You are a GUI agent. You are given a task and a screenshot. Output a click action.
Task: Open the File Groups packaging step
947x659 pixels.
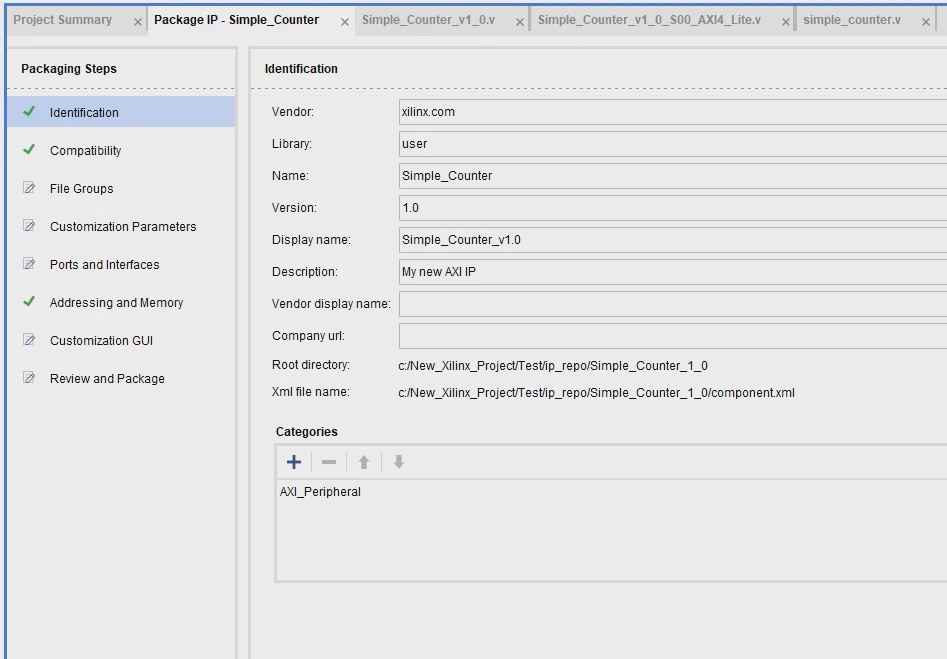121,188
